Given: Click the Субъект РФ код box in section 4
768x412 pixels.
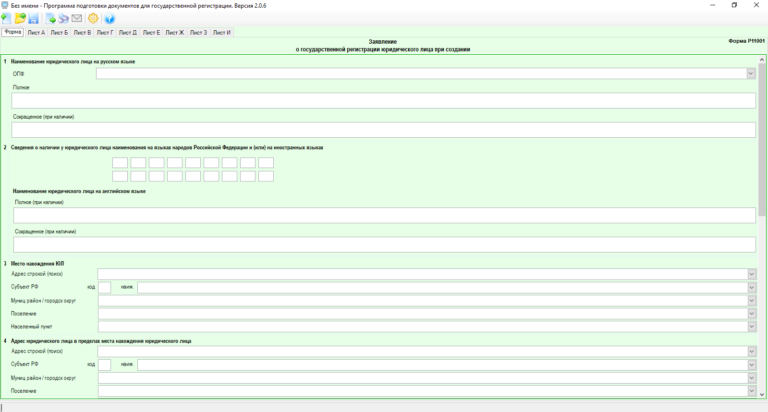Looking at the screenshot, I should (104, 365).
